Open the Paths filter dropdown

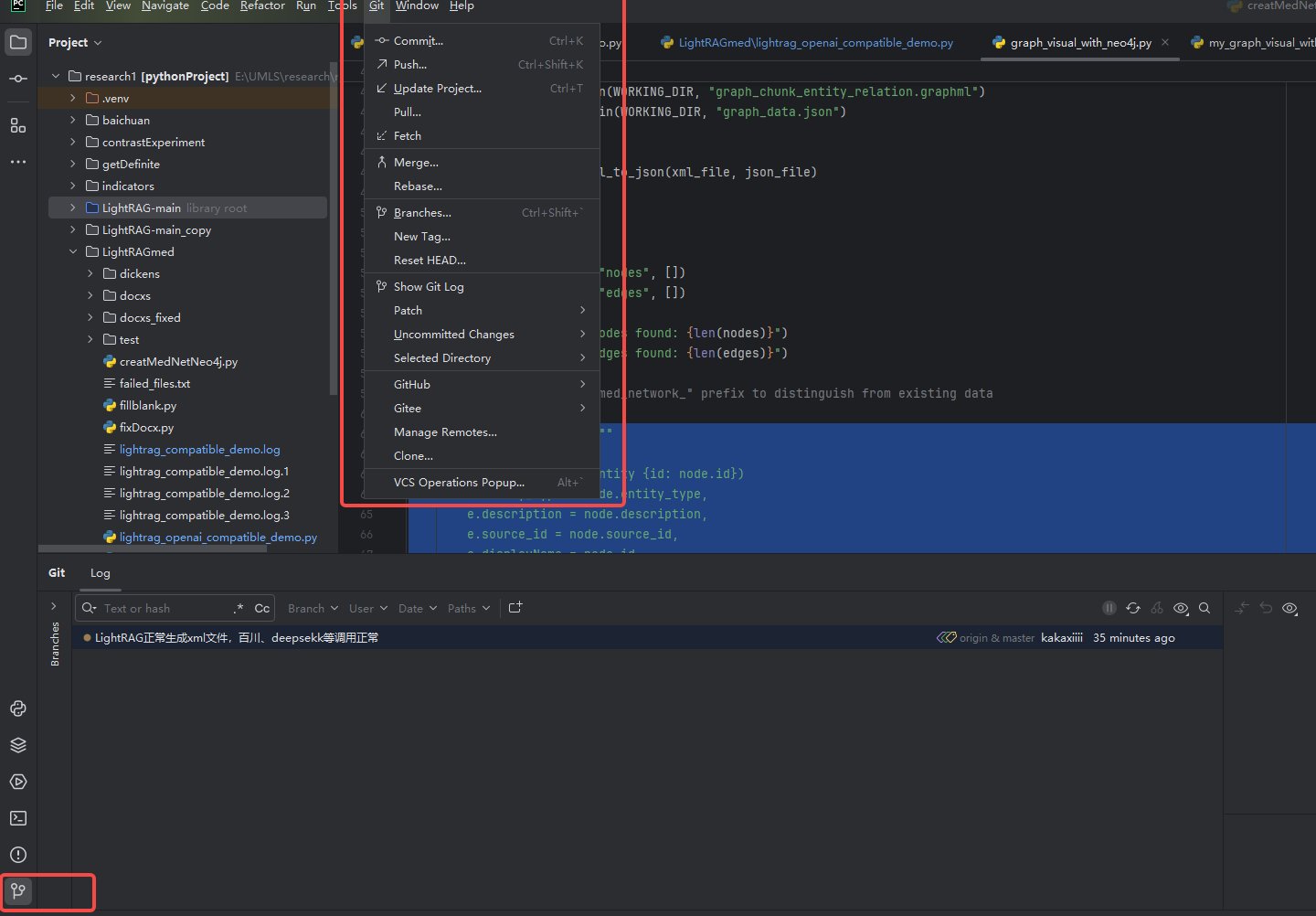[469, 608]
